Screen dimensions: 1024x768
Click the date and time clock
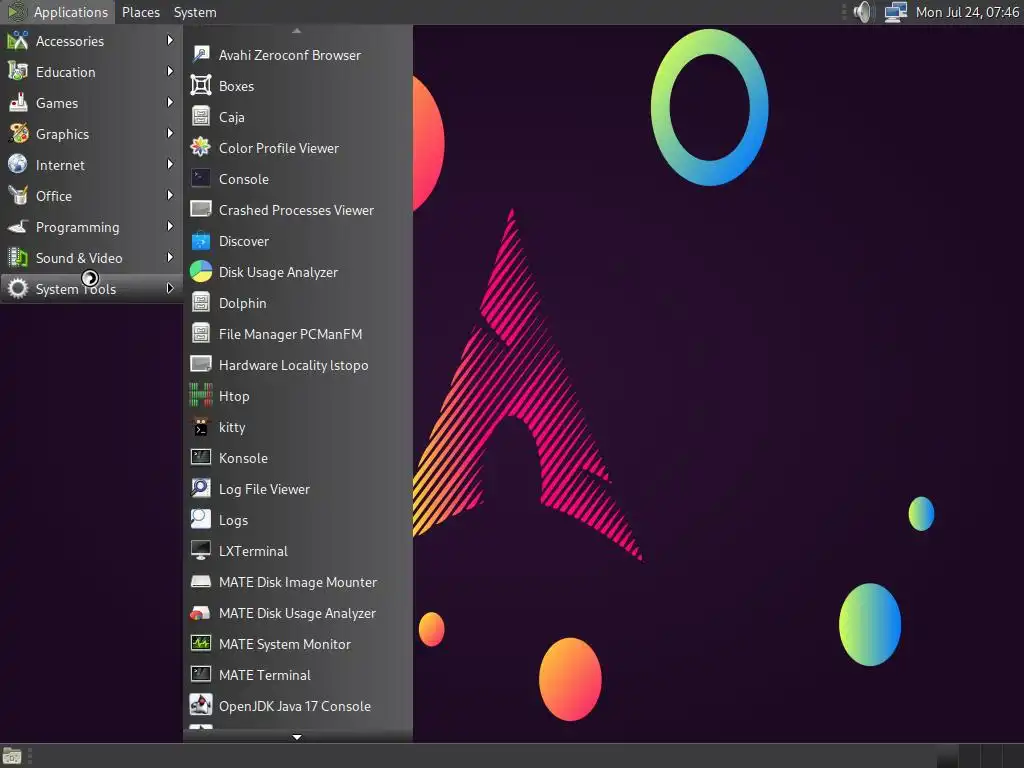click(x=967, y=12)
